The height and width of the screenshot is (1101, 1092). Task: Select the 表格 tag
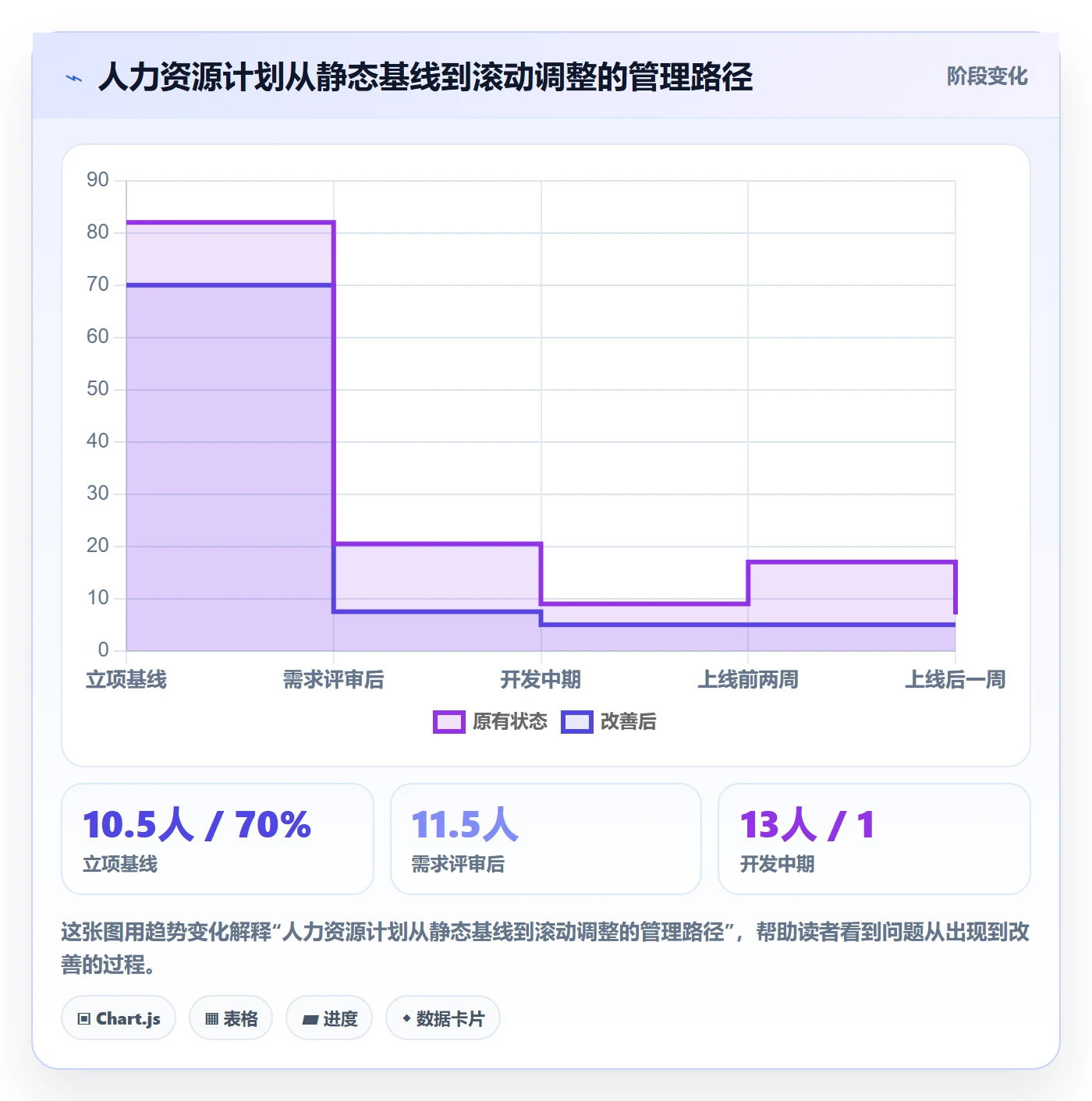[x=231, y=1018]
